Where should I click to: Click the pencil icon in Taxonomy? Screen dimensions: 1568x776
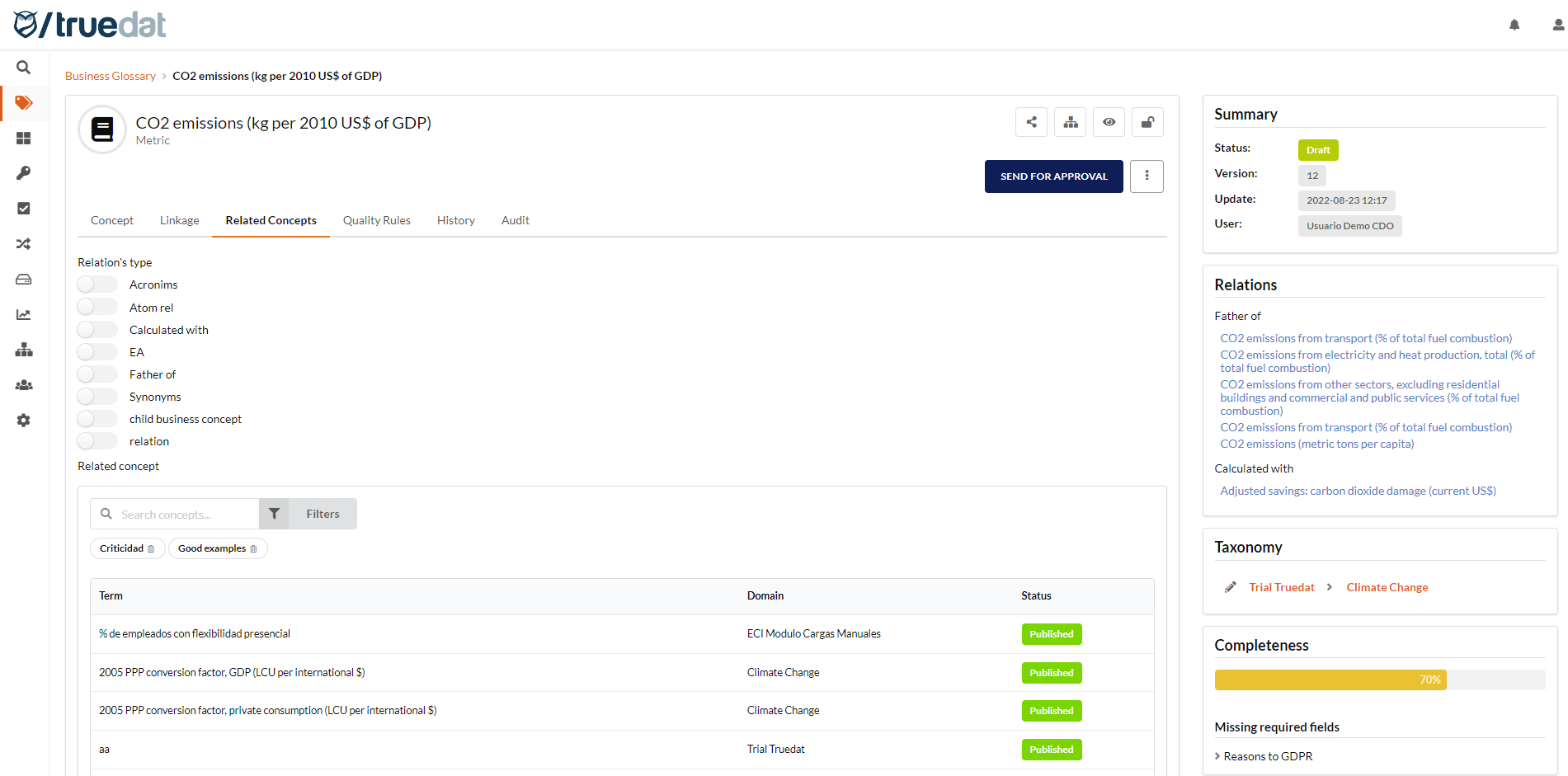click(1230, 587)
